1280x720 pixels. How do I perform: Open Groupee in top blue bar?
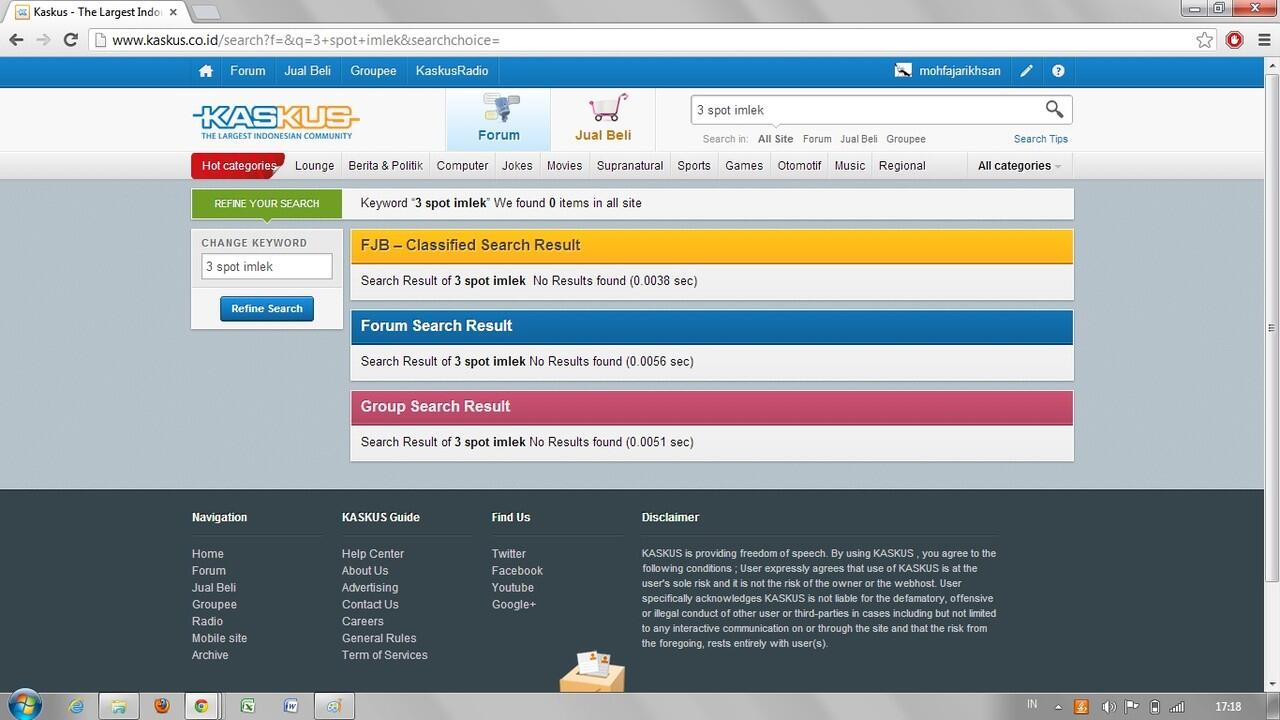[373, 71]
